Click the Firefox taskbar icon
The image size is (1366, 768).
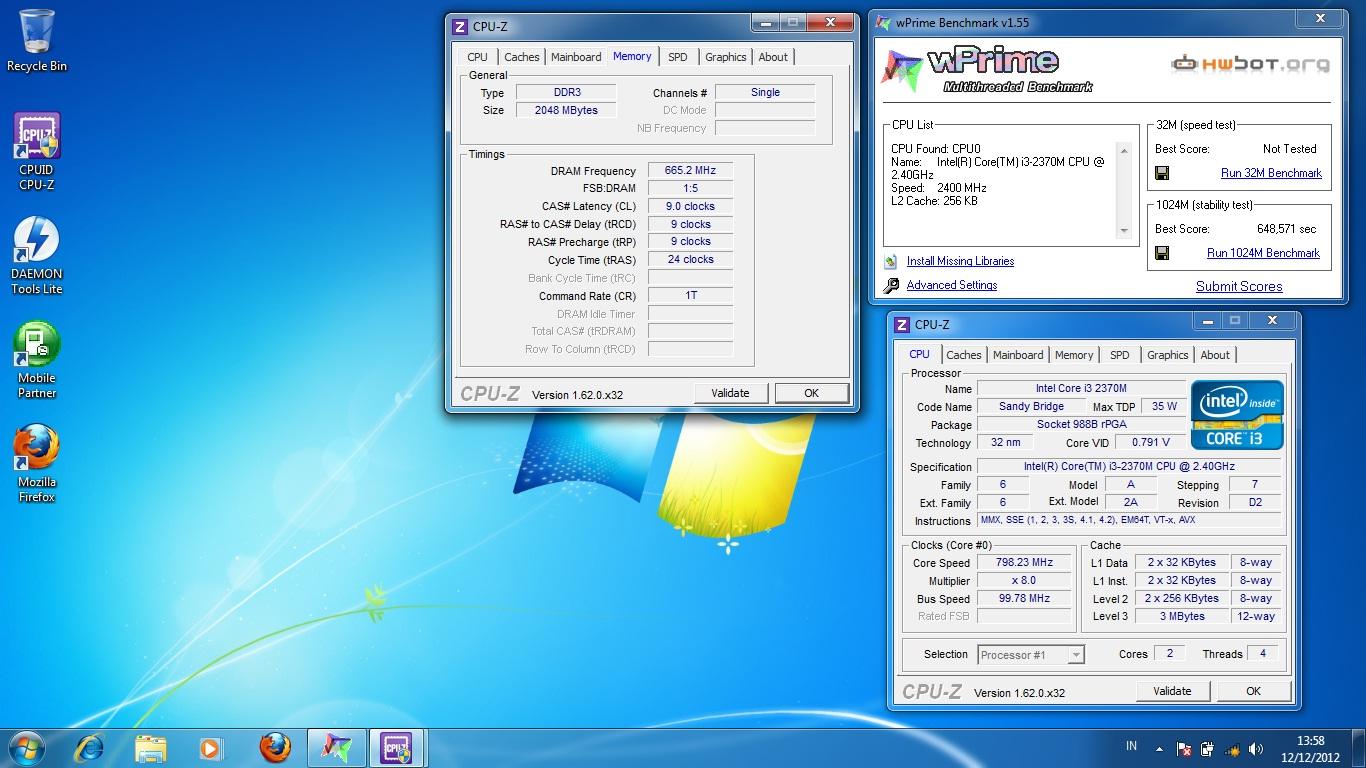pyautogui.click(x=274, y=747)
